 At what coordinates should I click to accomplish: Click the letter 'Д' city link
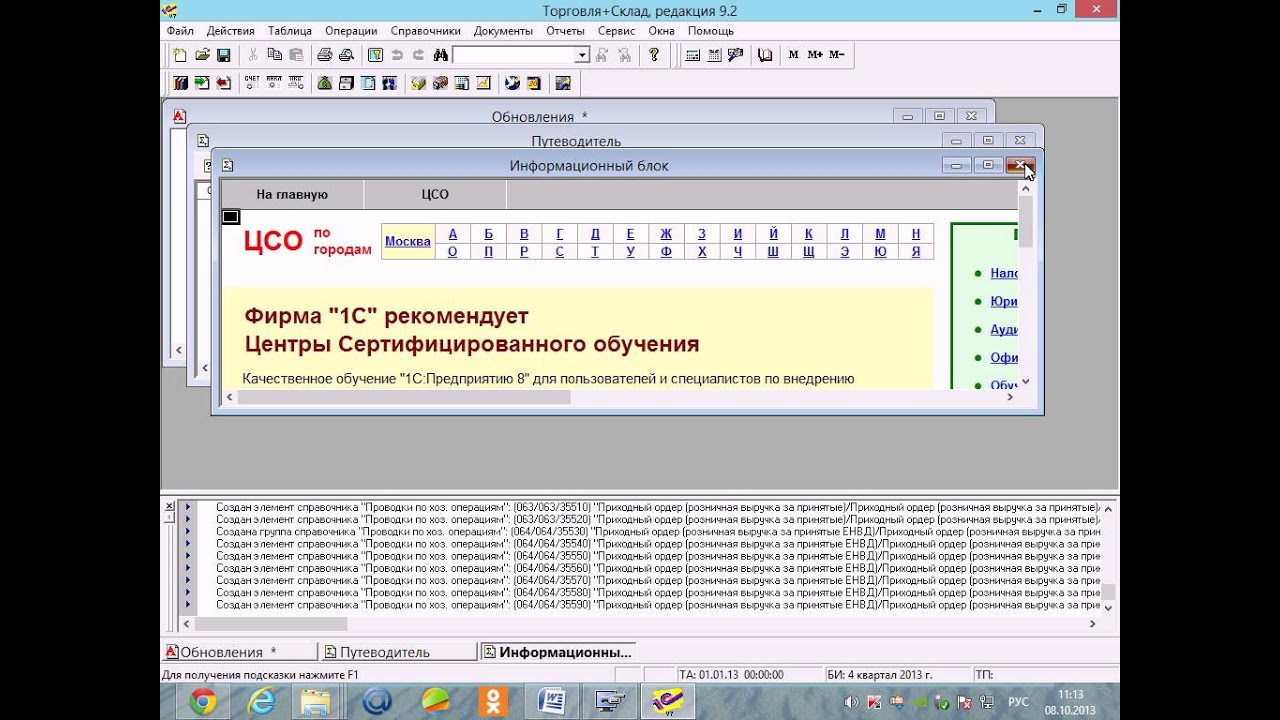[x=595, y=233]
